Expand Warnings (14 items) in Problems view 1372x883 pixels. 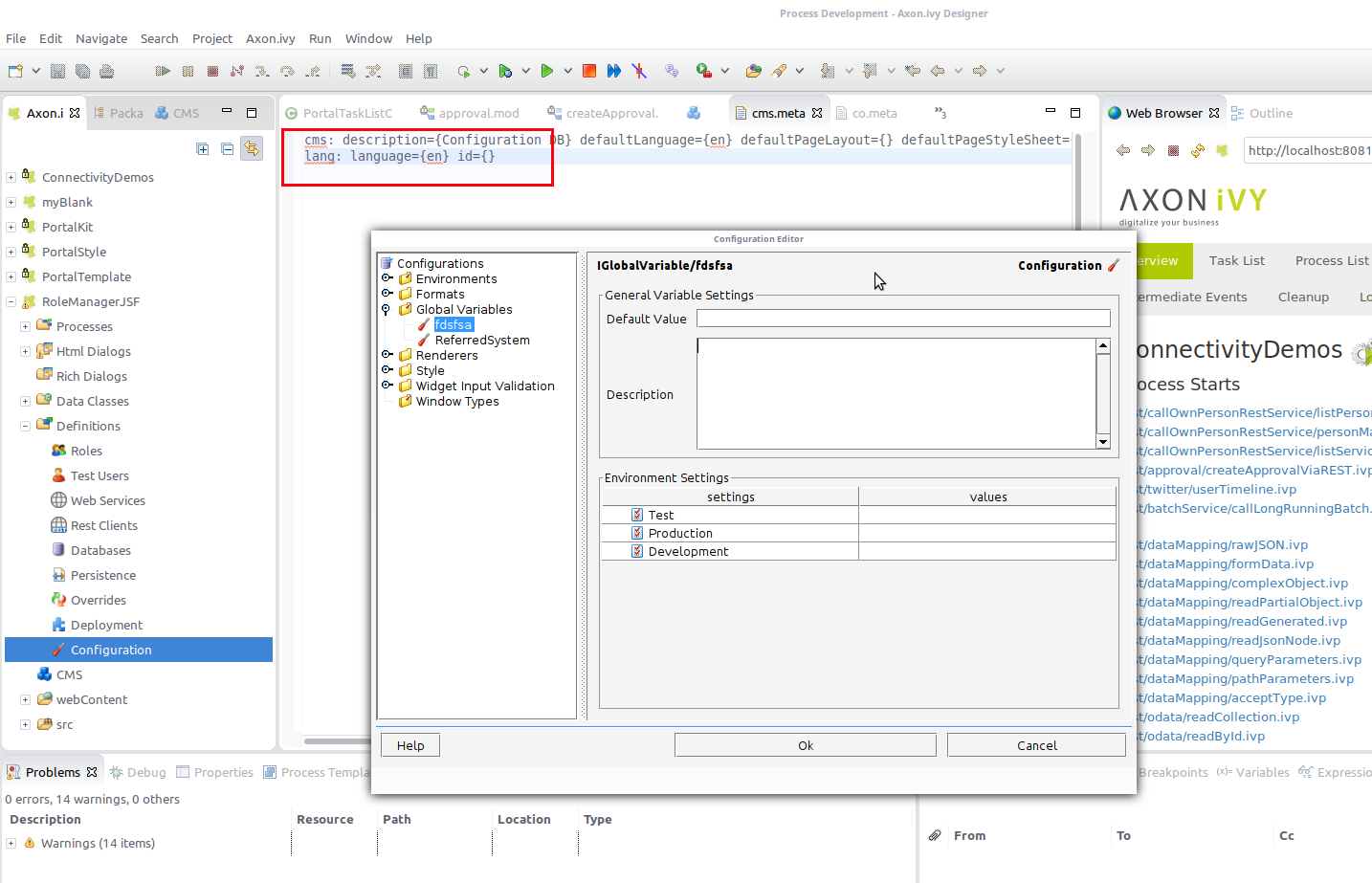11,843
